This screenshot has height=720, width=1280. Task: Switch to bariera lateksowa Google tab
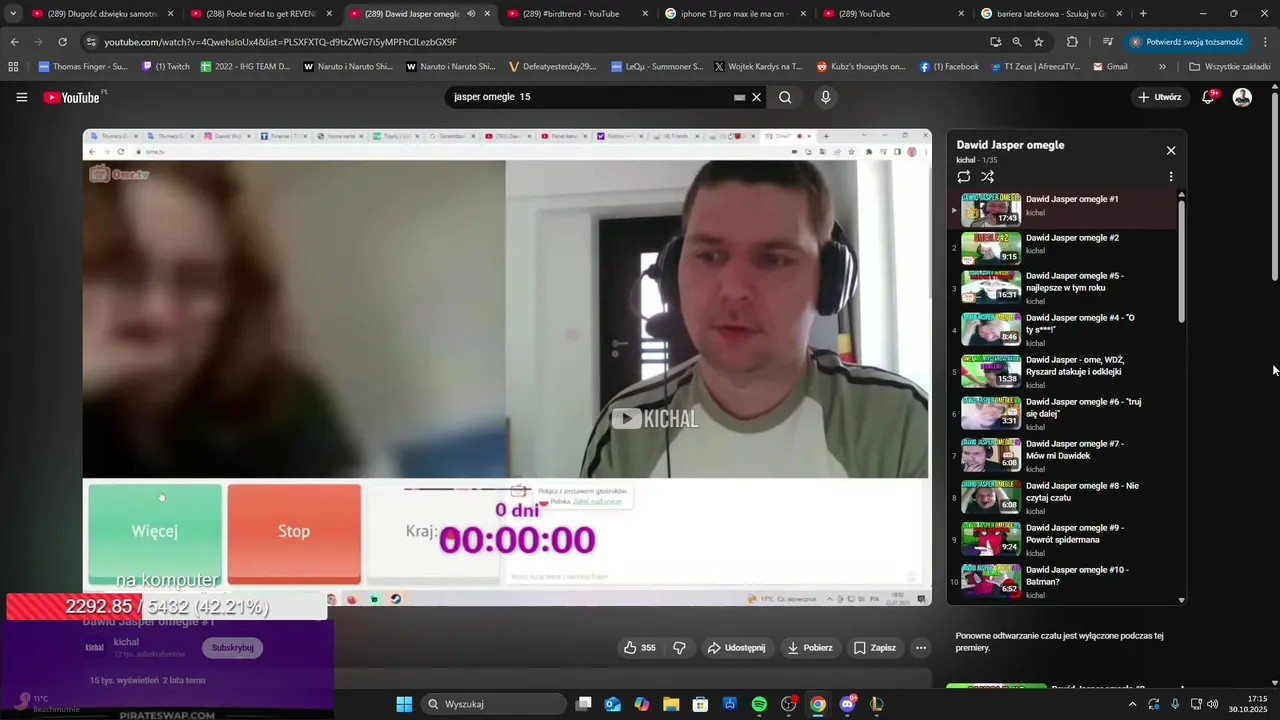1052,14
